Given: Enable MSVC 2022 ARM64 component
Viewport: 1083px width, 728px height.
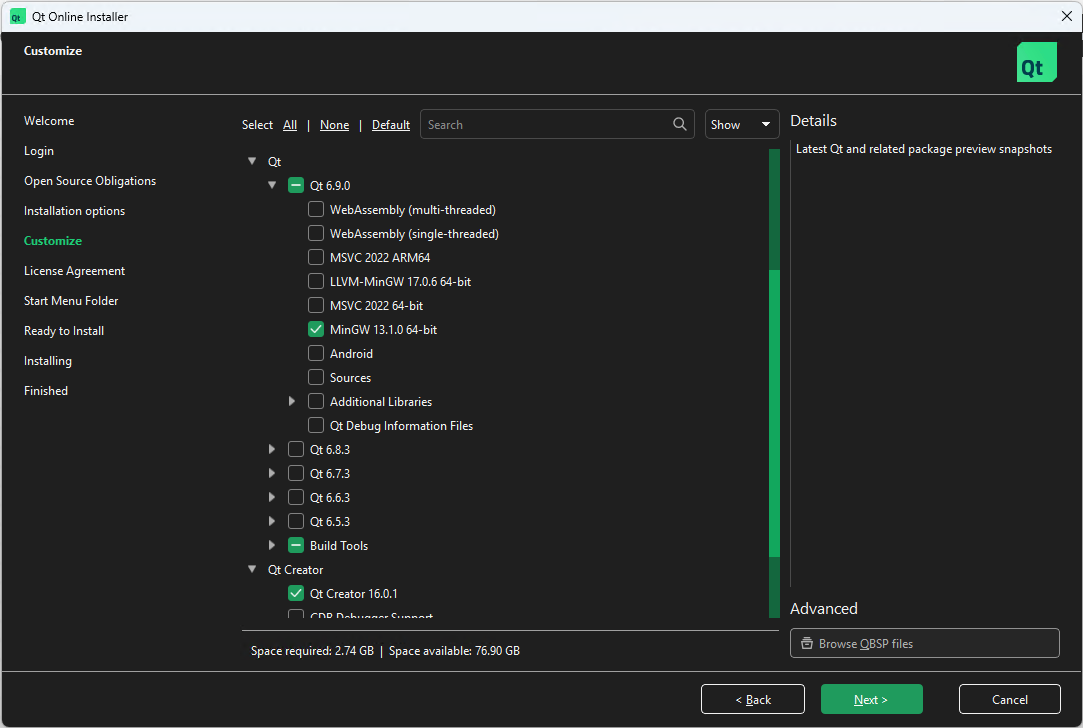Looking at the screenshot, I should pyautogui.click(x=316, y=258).
